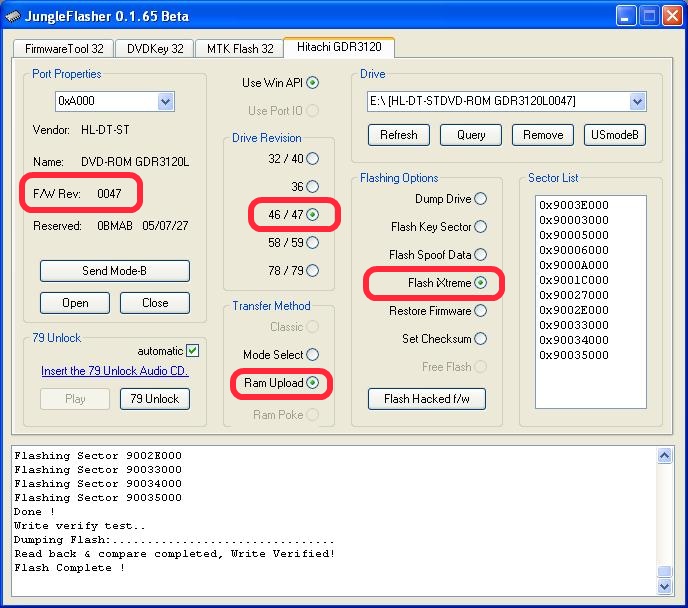Select sector 0x90034000 in Sector List
The width and height of the screenshot is (688, 608).
coord(573,340)
